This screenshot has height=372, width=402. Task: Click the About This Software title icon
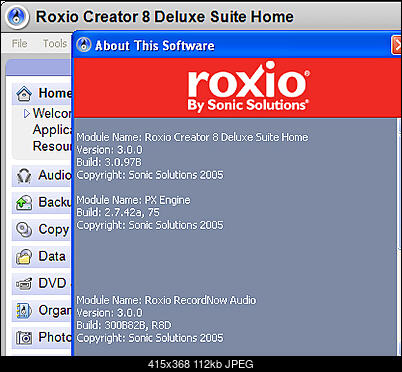click(x=83, y=45)
